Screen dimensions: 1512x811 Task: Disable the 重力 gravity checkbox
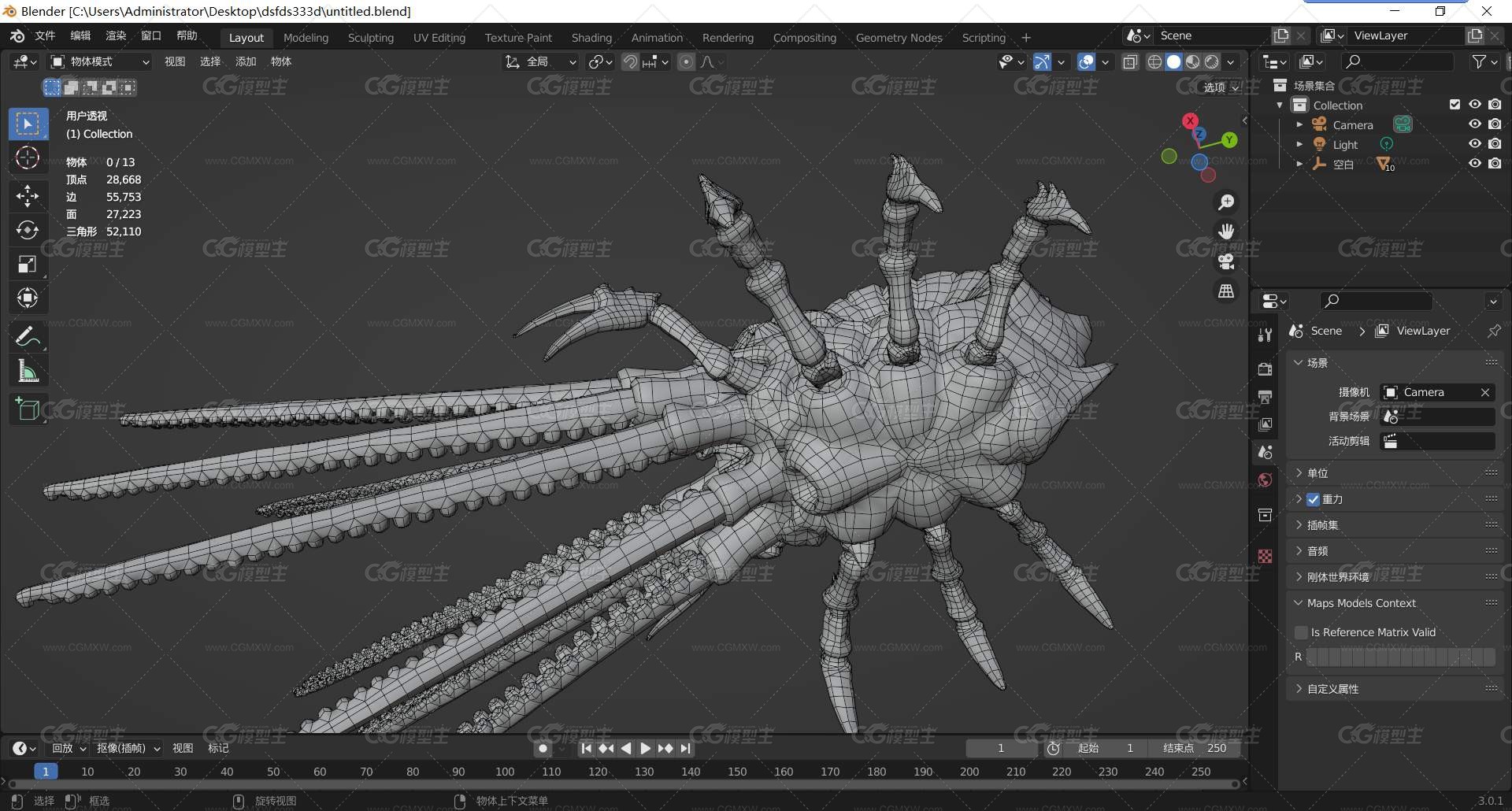[x=1313, y=499]
